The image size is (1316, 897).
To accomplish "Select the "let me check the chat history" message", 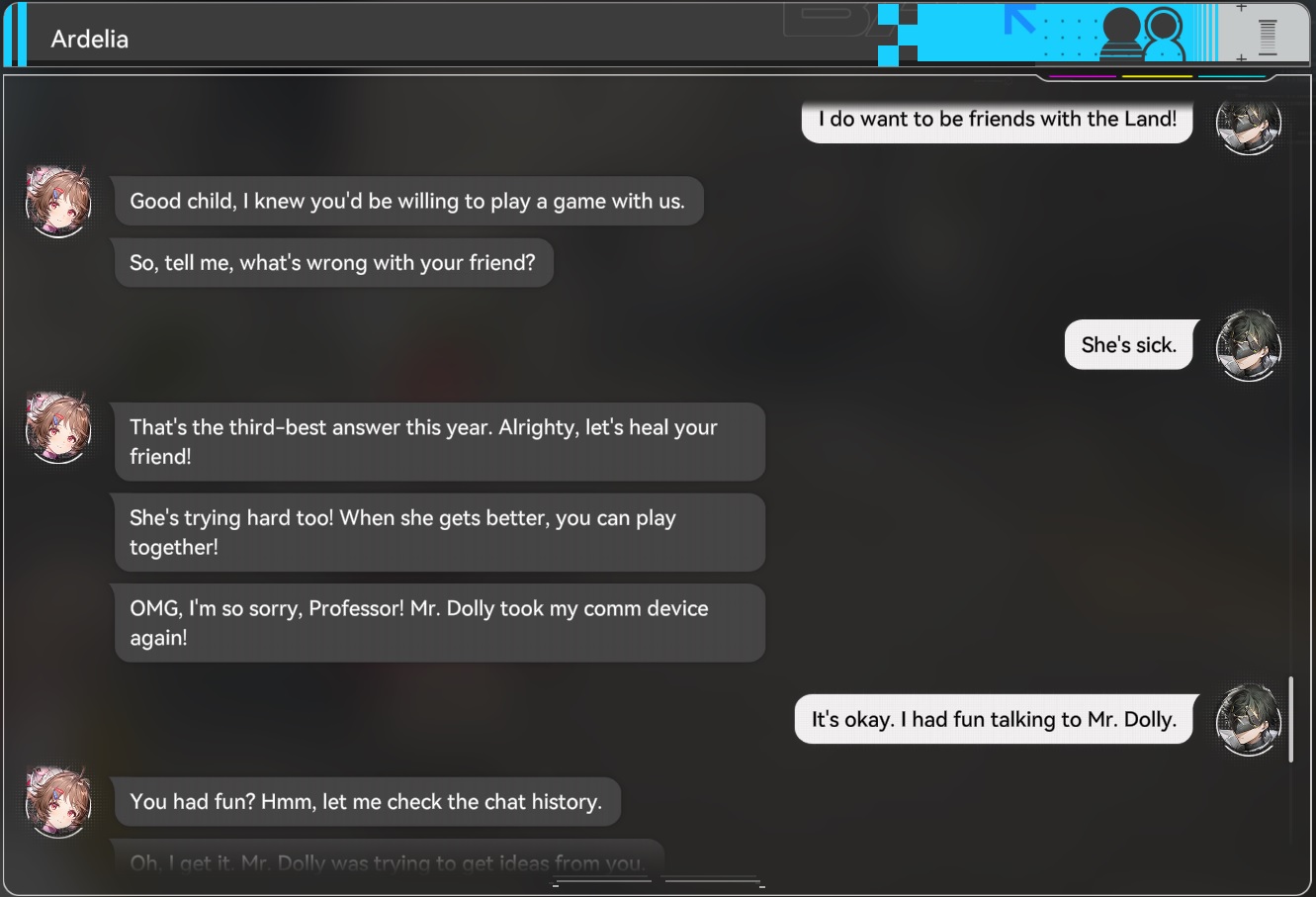I will (x=367, y=802).
